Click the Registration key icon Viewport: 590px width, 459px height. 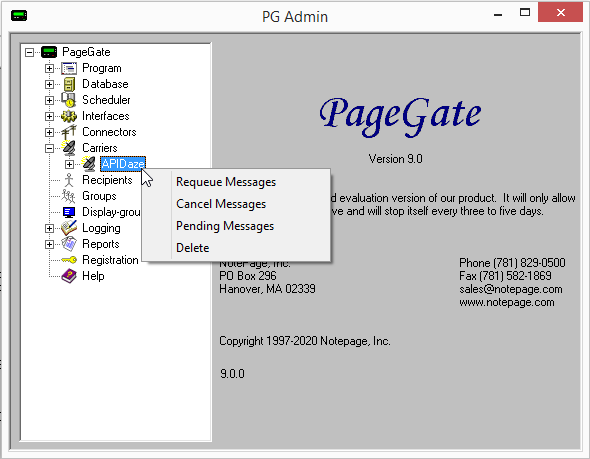pyautogui.click(x=69, y=260)
